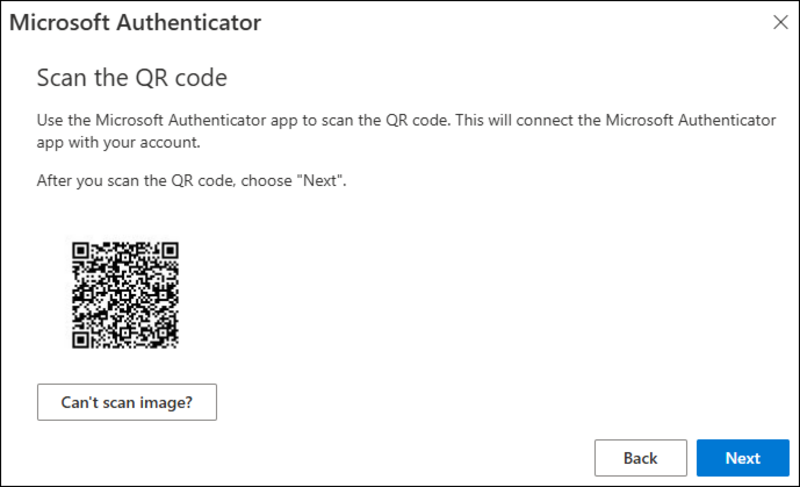This screenshot has width=800, height=487.
Task: Click the word "choose" in the instructions
Action: coord(264,183)
